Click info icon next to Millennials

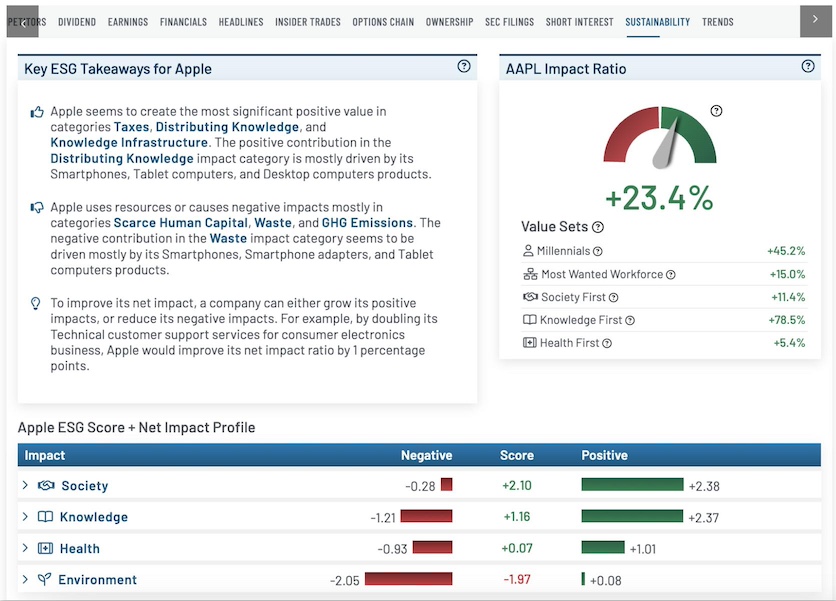pos(598,251)
